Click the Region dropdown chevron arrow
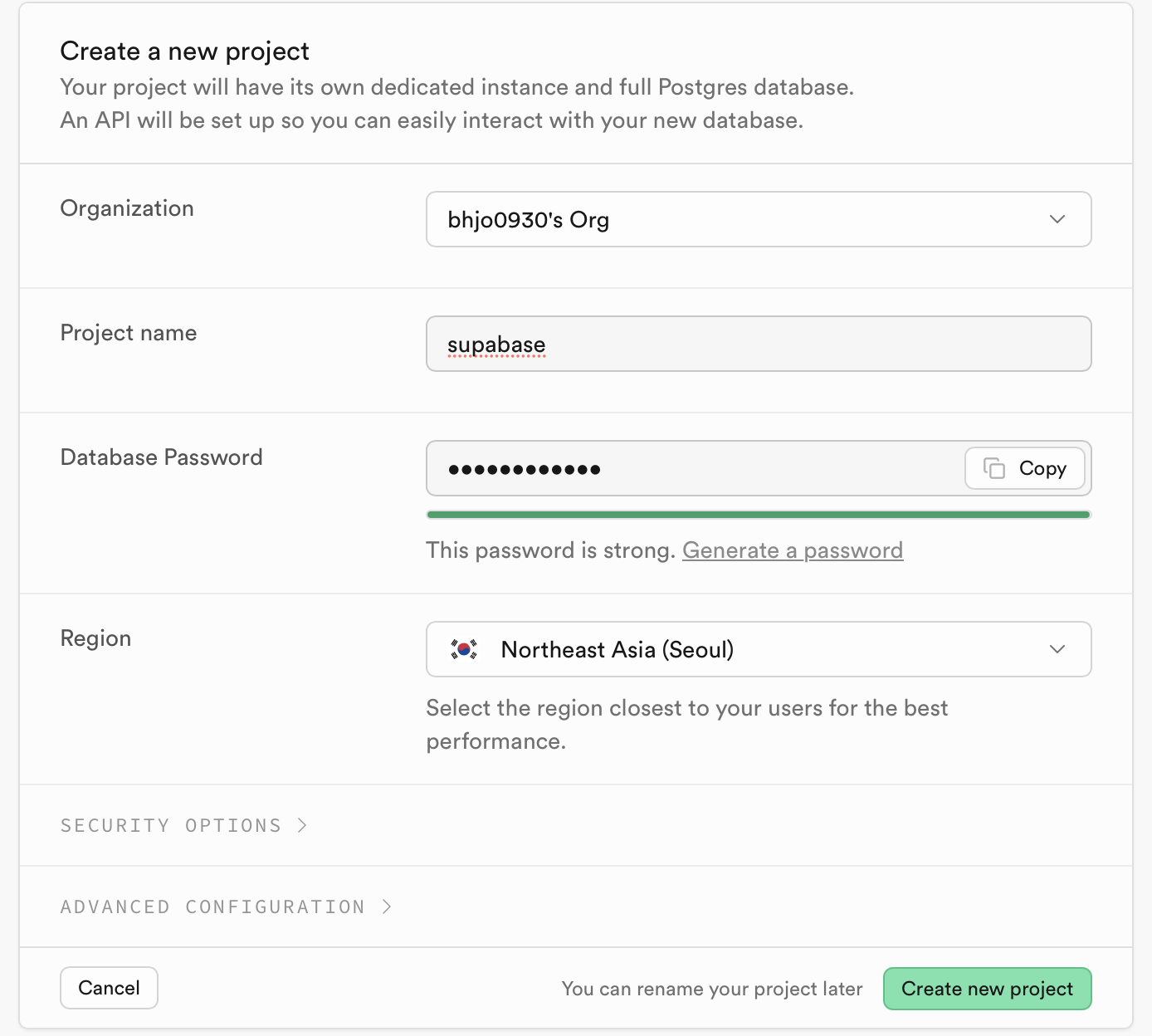 (x=1057, y=649)
